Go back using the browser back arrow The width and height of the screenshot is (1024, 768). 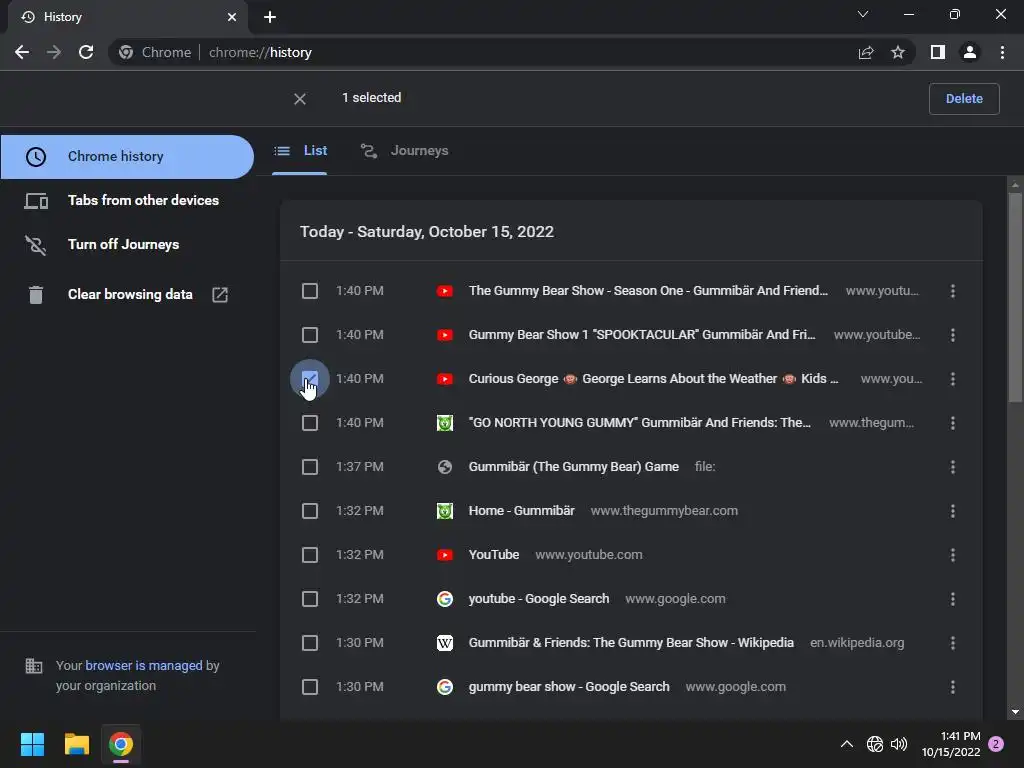22,52
